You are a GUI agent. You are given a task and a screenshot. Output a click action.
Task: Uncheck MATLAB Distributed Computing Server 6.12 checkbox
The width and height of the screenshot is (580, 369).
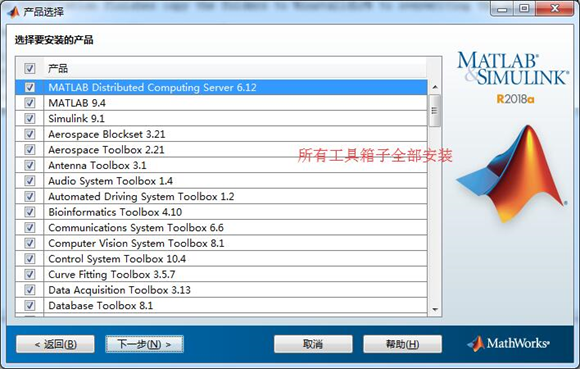[x=30, y=87]
